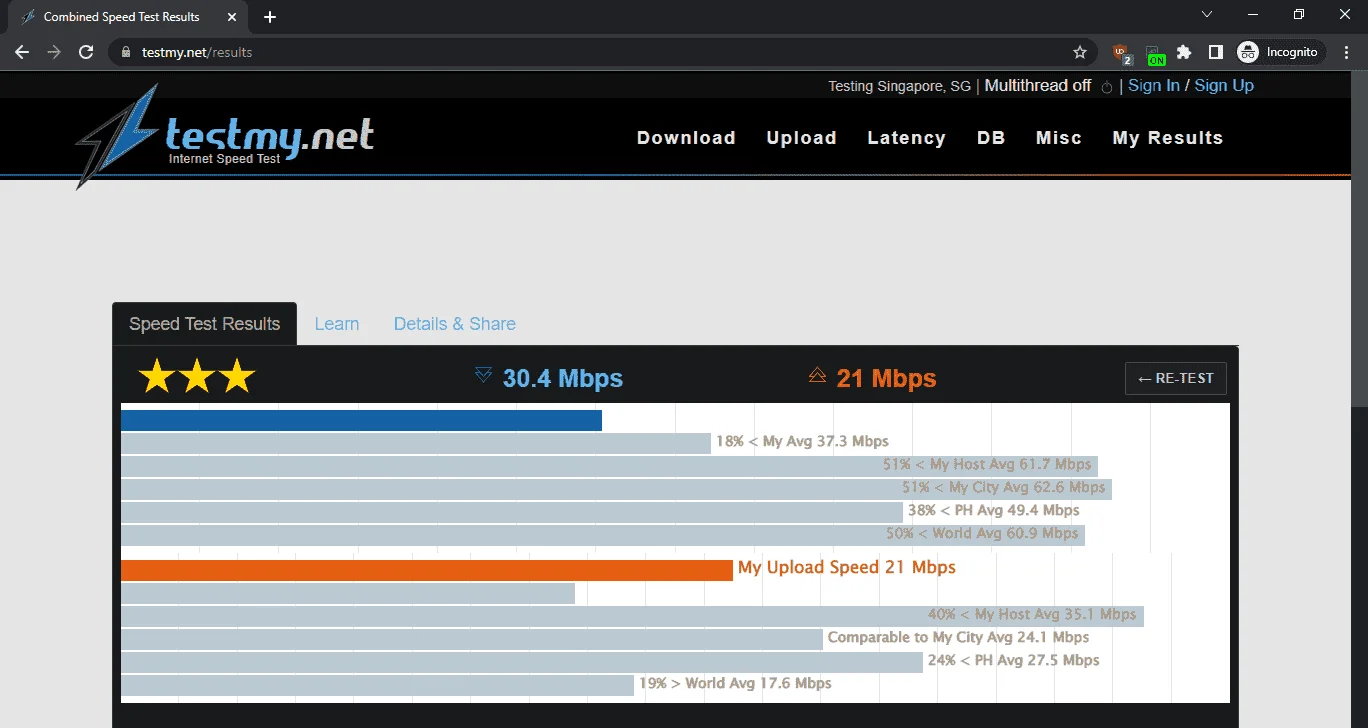Screen dimensions: 1368x728
Task: Open a new browser tab with the plus button
Action: point(270,17)
